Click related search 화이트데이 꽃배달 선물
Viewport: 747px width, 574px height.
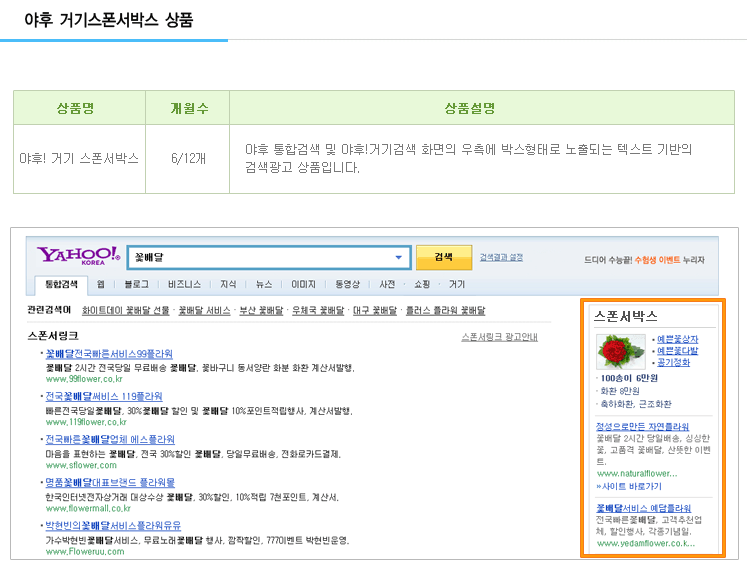[x=125, y=311]
